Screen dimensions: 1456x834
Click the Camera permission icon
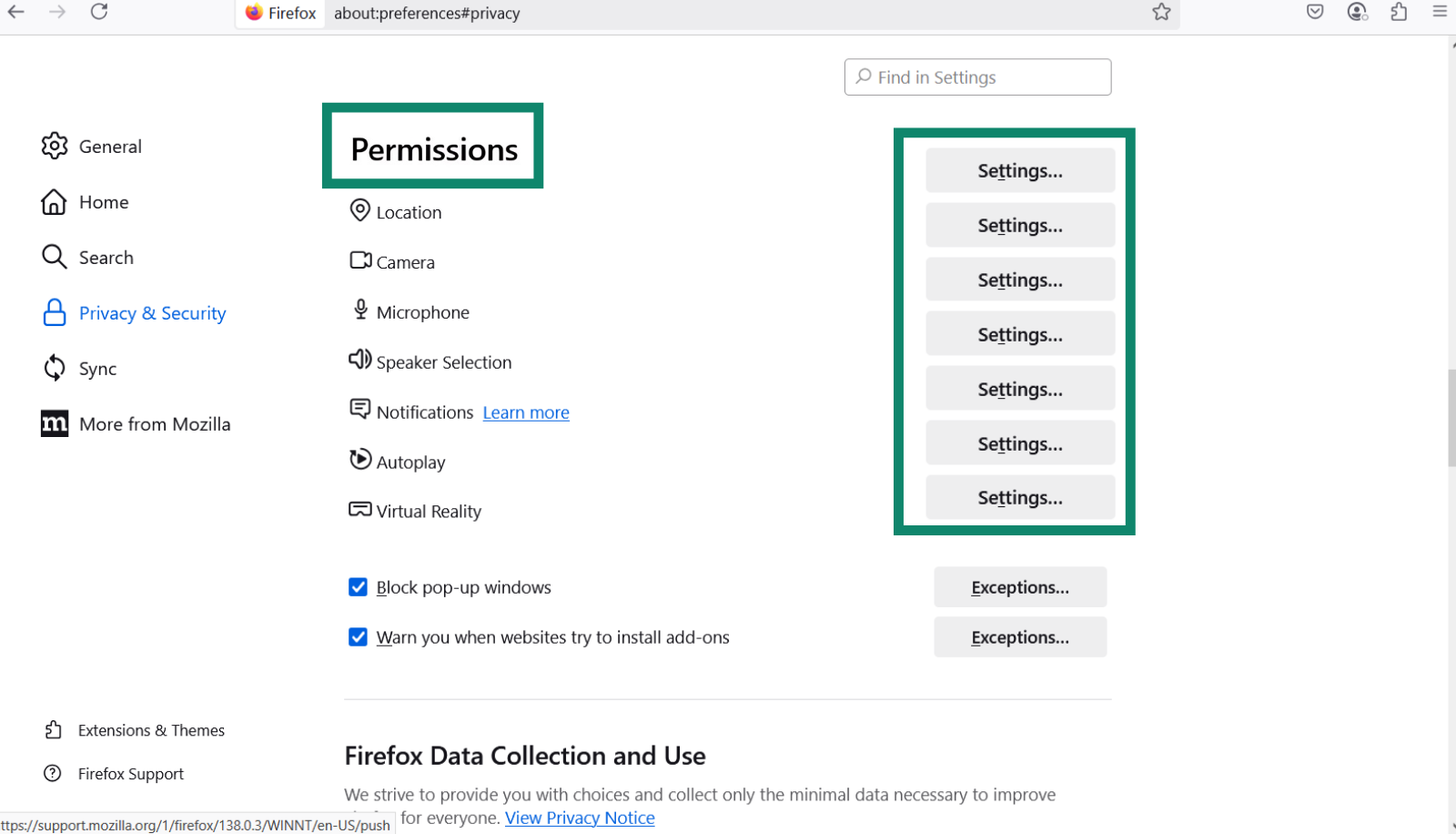point(360,259)
